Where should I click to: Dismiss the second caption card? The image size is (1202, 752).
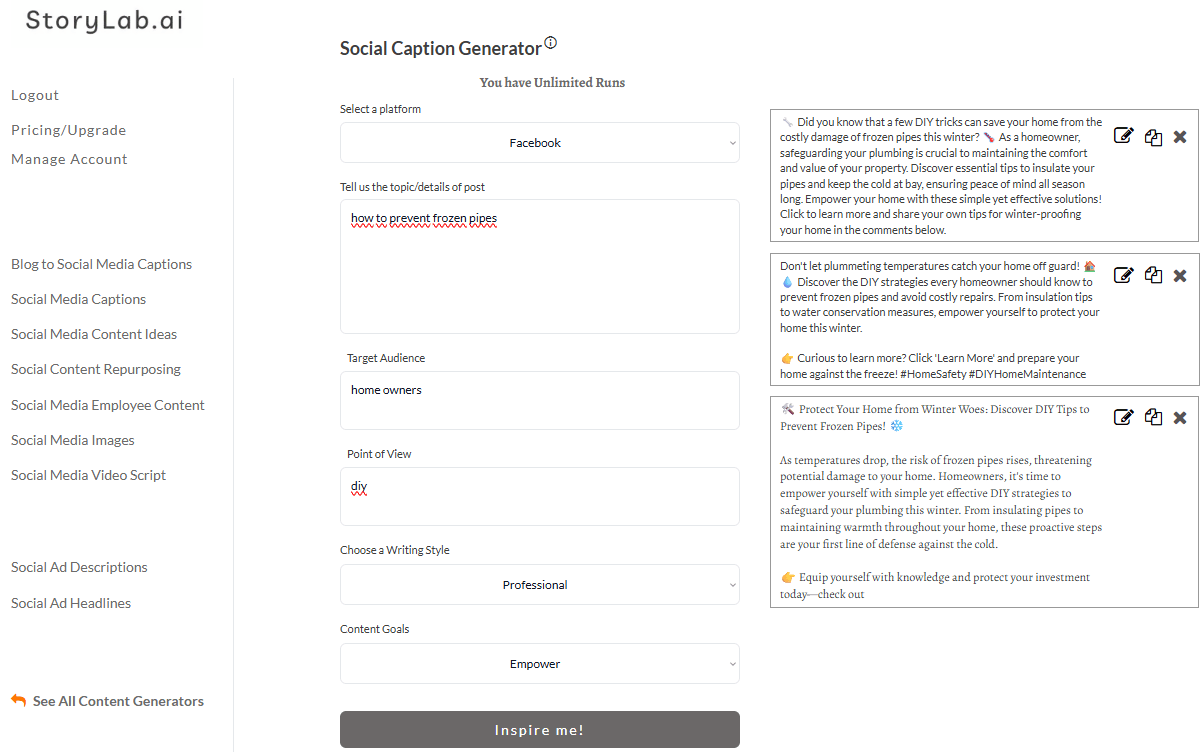tap(1180, 275)
